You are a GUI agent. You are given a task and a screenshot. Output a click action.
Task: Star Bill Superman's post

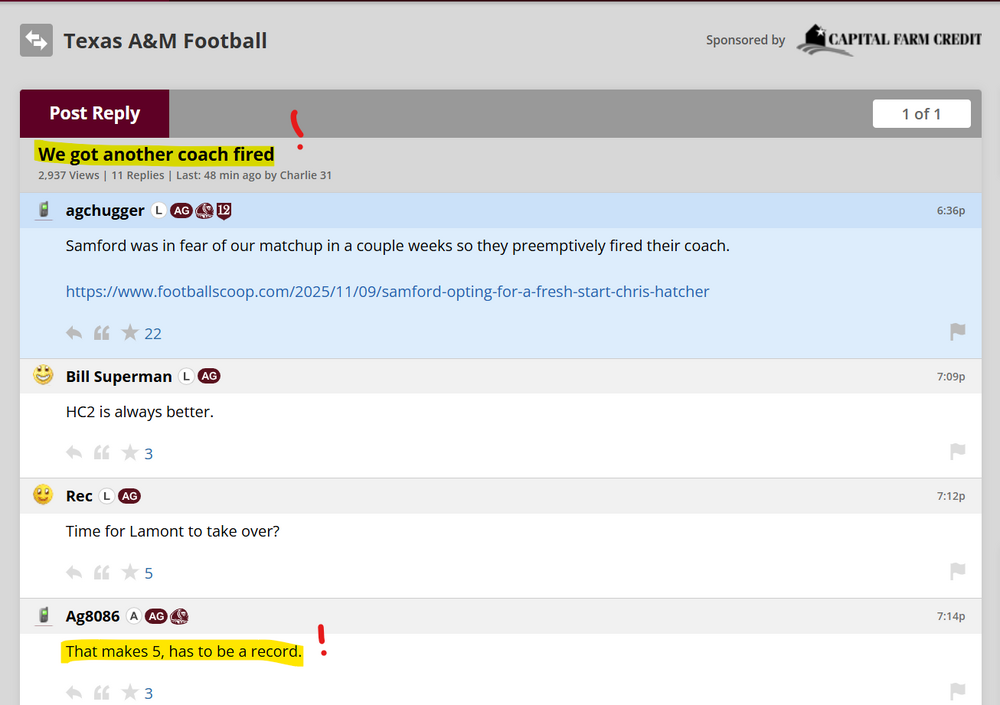pyautogui.click(x=130, y=453)
